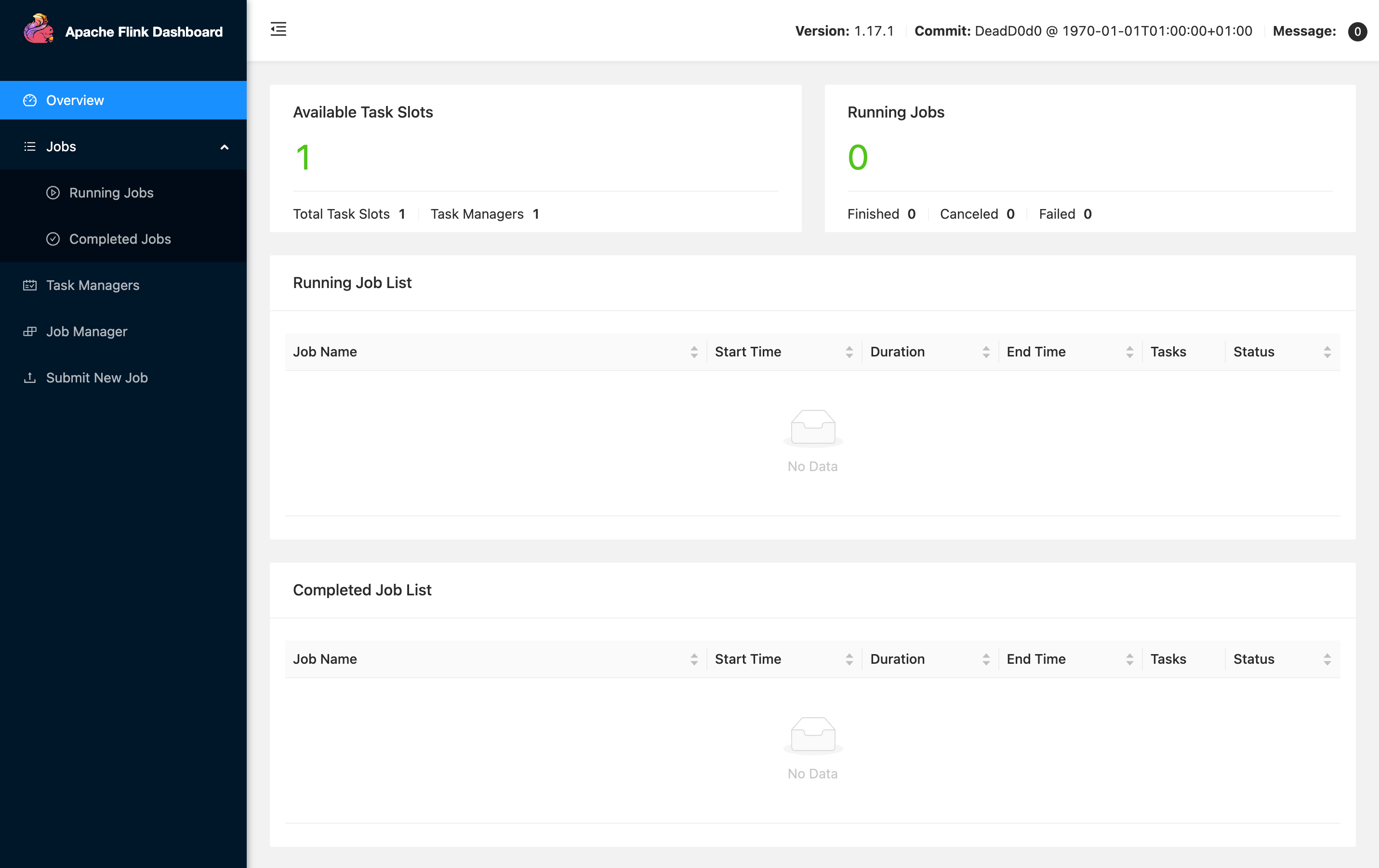1379x868 pixels.
Task: Open the Task Managers menu item
Action: [x=93, y=285]
